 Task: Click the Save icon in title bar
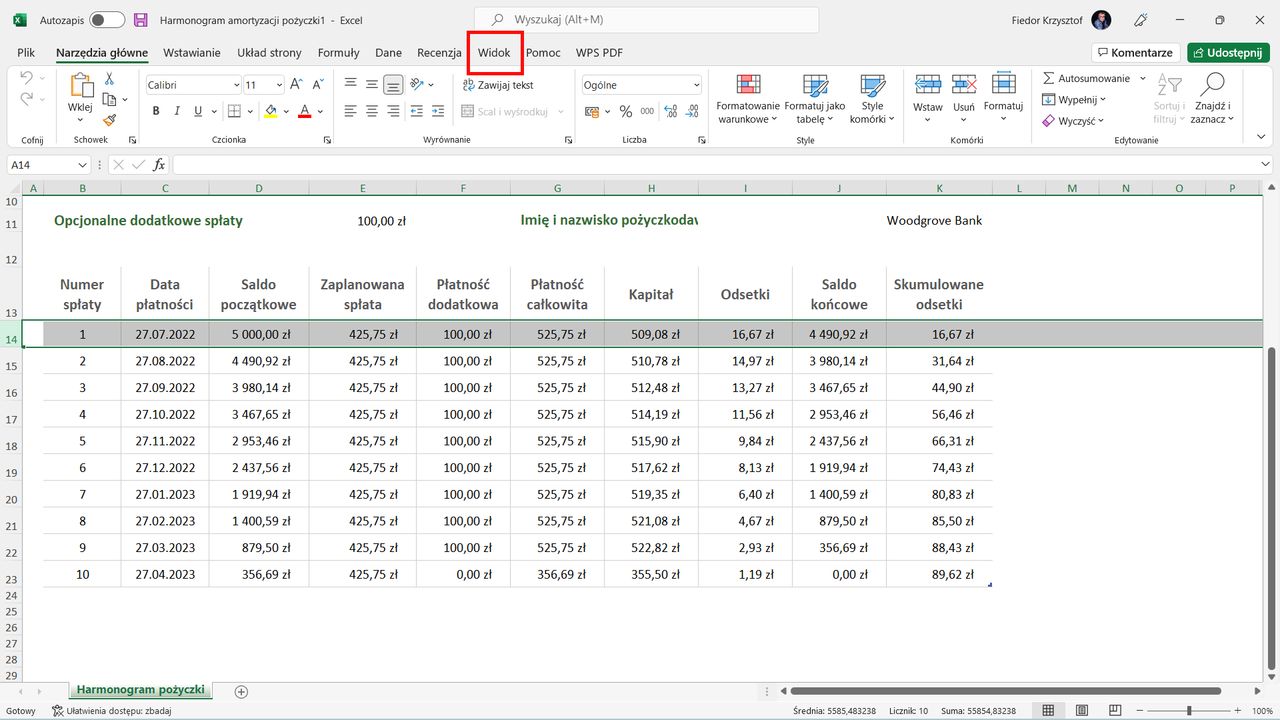pyautogui.click(x=140, y=19)
